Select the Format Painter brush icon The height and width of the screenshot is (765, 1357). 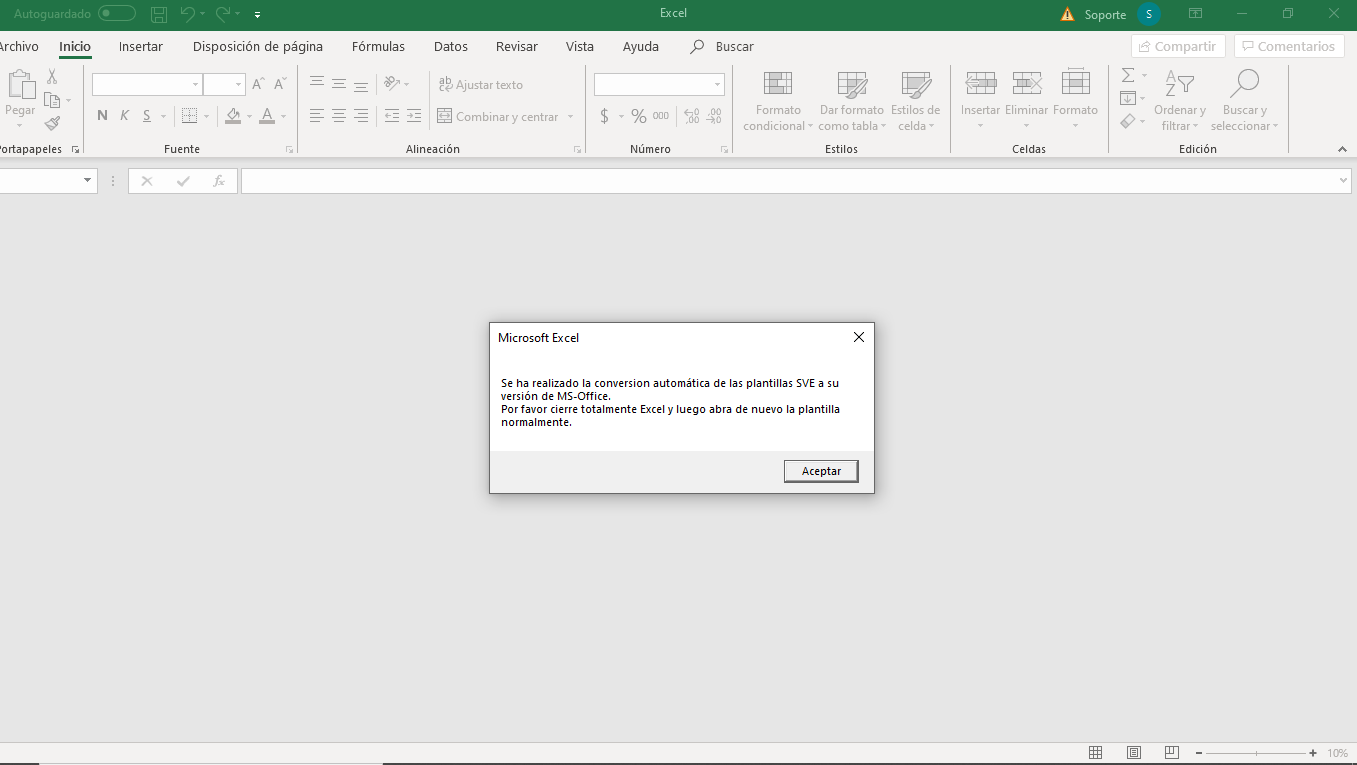pyautogui.click(x=52, y=123)
